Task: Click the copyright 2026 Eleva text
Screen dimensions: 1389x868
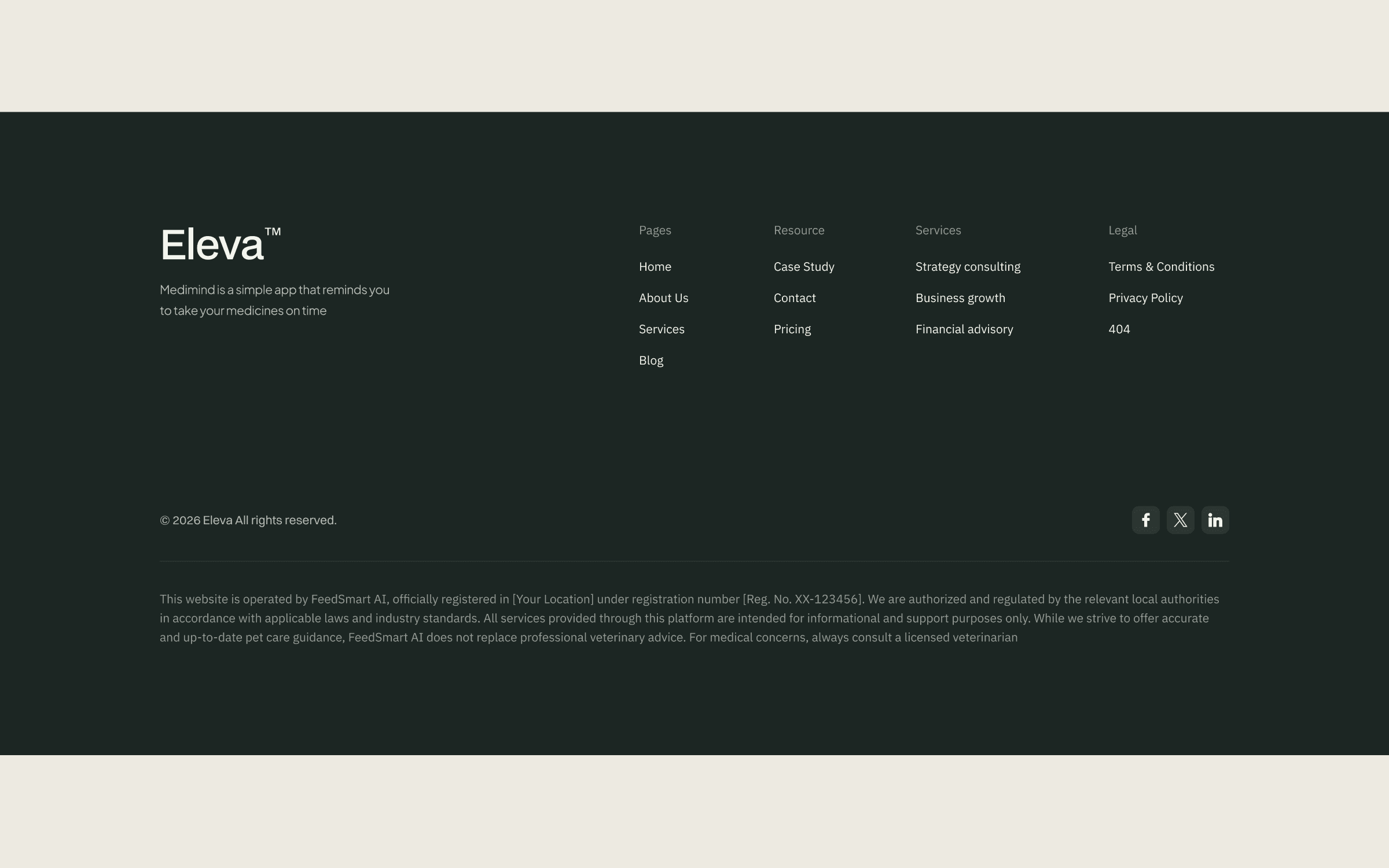Action: [x=248, y=520]
